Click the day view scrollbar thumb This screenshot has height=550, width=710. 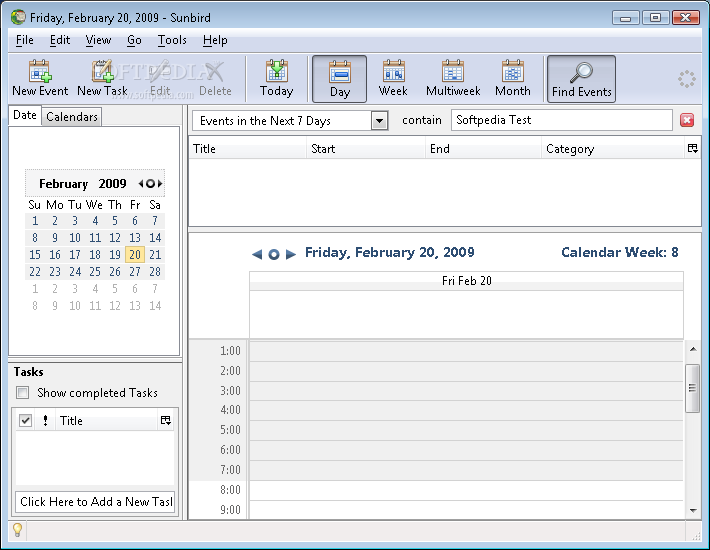click(693, 388)
